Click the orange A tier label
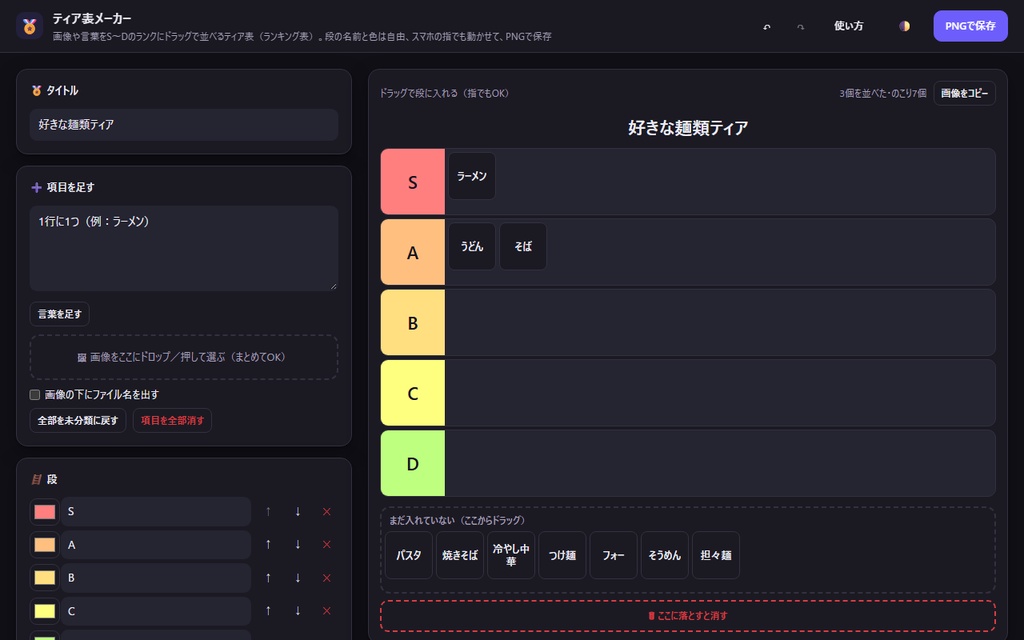The width and height of the screenshot is (1024, 640). coord(413,252)
